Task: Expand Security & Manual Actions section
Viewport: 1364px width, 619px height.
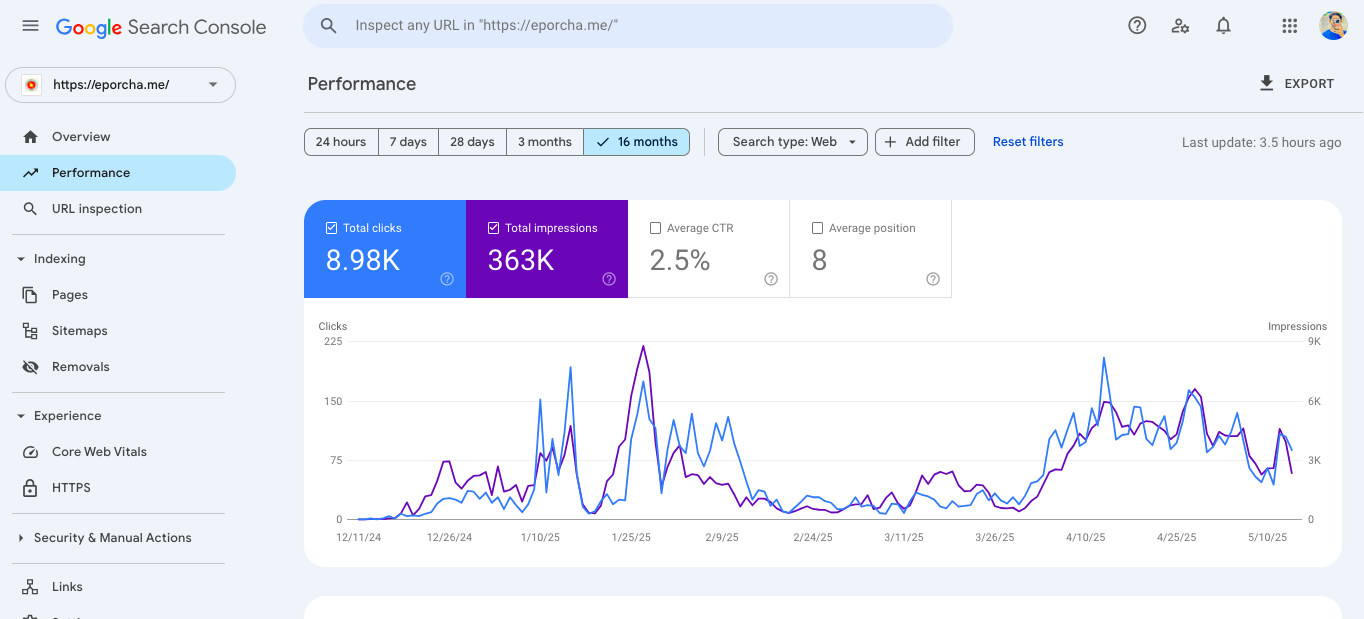Action: click(x=21, y=538)
